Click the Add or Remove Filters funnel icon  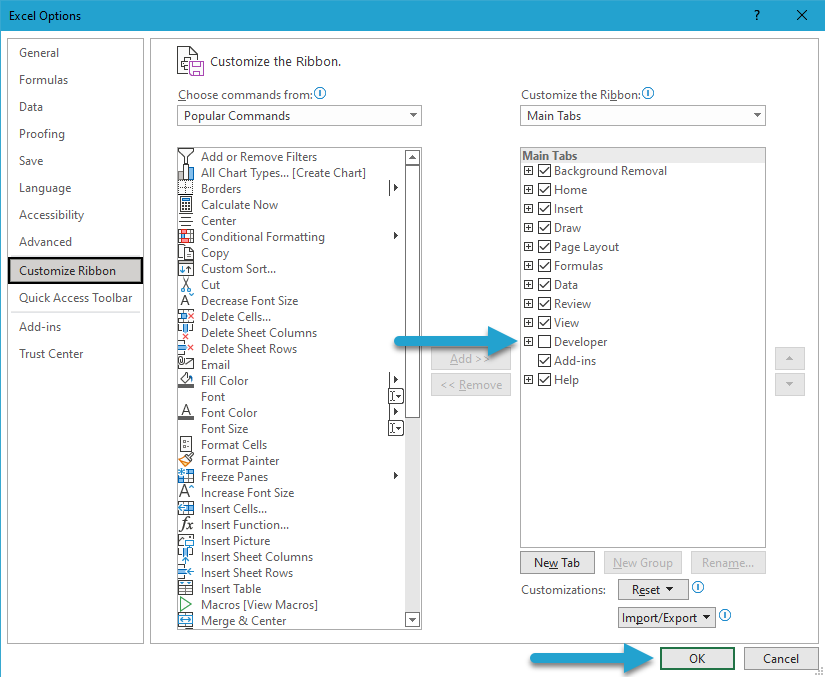[x=186, y=157]
